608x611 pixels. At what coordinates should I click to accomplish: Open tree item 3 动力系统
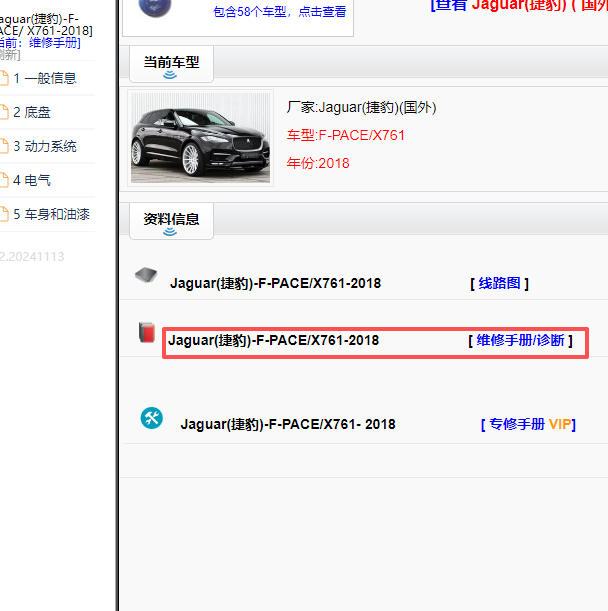pos(45,146)
